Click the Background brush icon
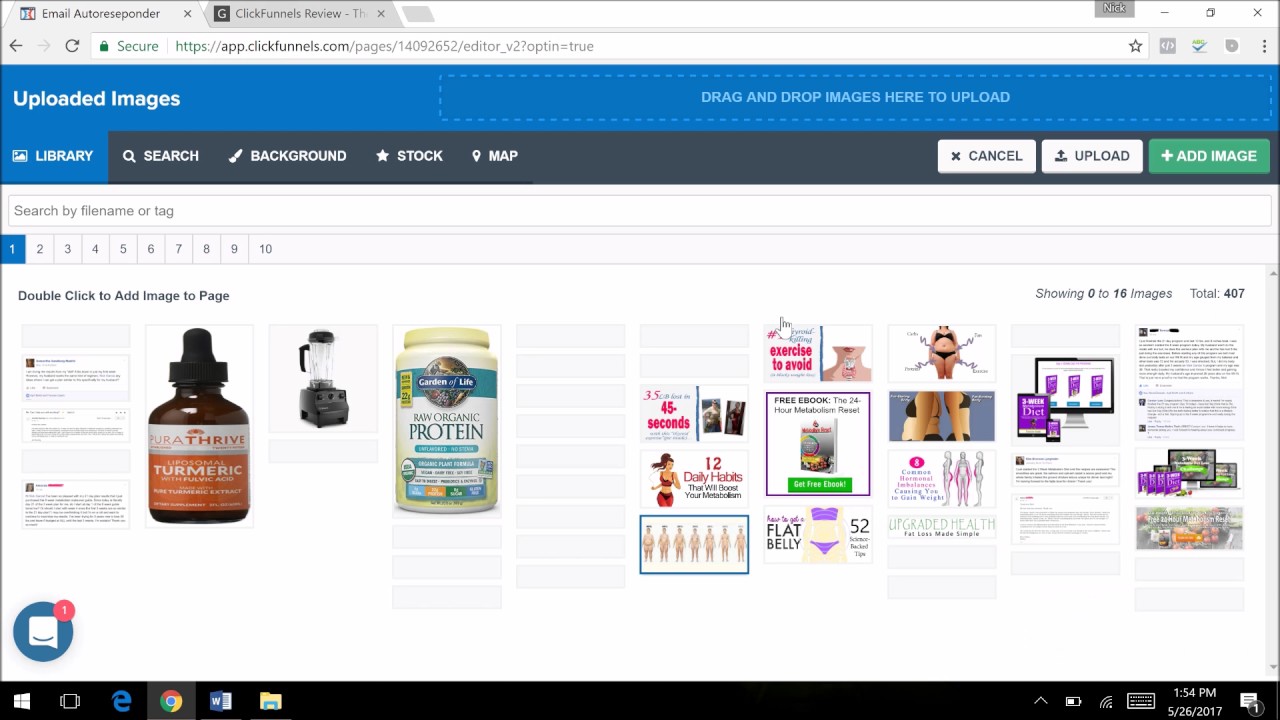 235,156
